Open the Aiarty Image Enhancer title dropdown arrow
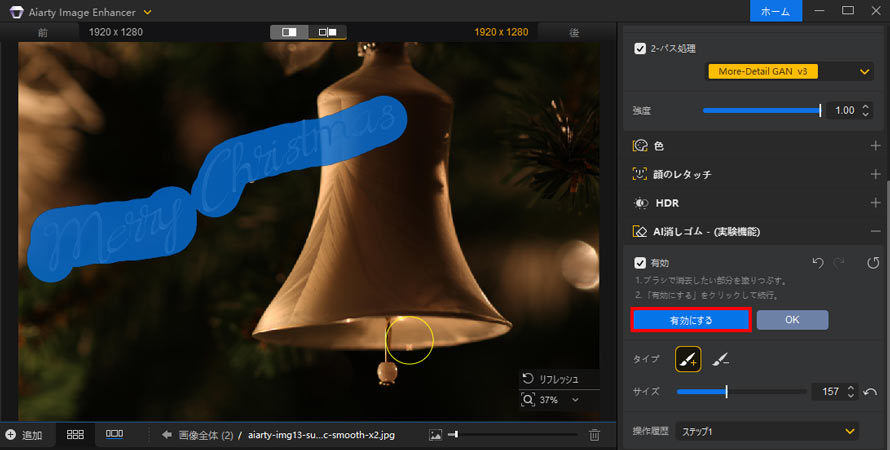The width and height of the screenshot is (890, 450). pos(148,12)
